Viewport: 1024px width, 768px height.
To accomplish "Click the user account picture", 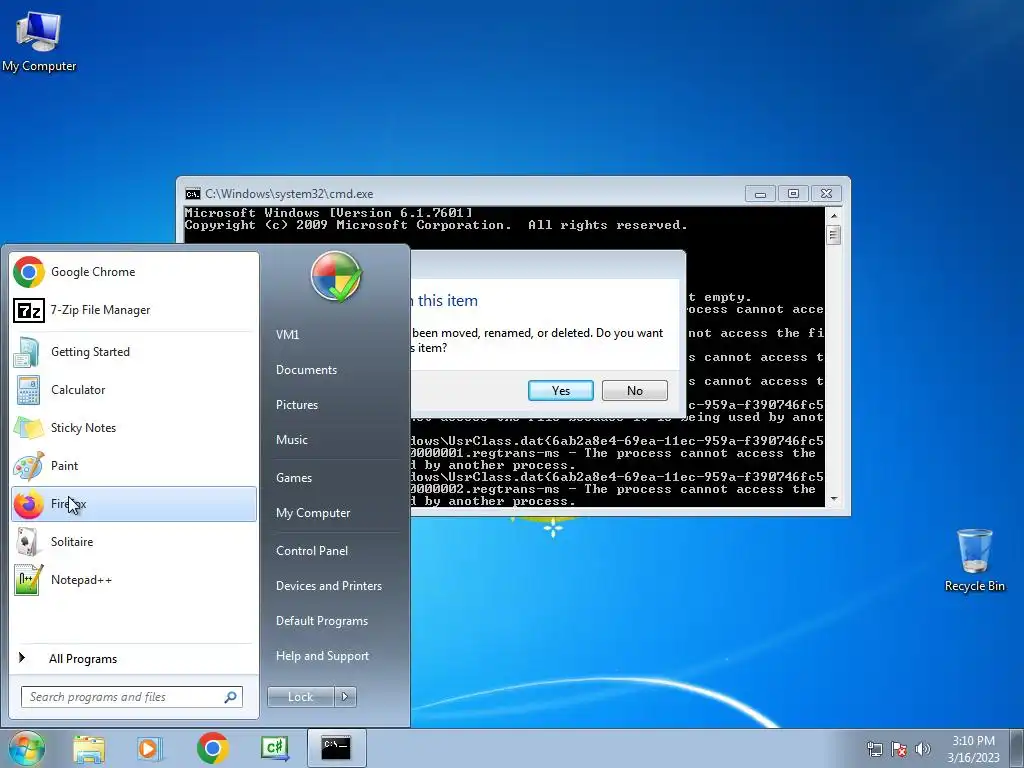I will coord(336,276).
